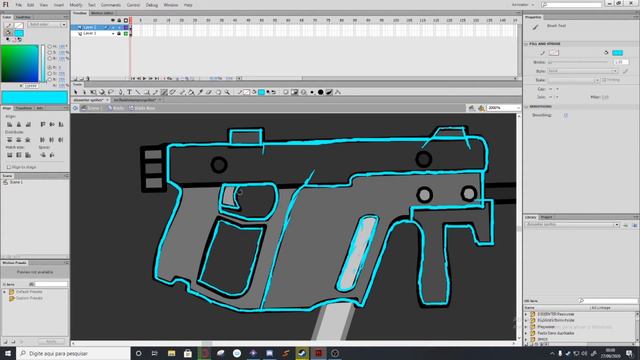Screen dimensions: 640x360
Task: Toggle show or hide all layers eye
Action: tap(113, 20)
